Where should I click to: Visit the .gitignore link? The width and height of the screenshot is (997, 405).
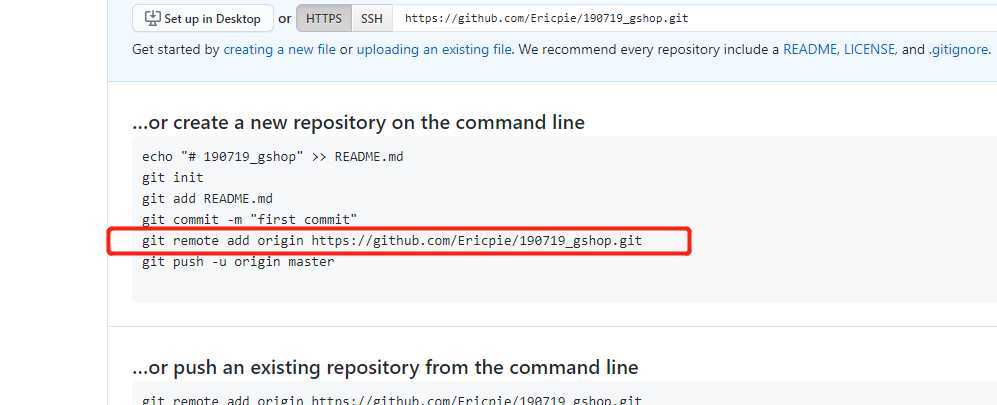(x=958, y=50)
